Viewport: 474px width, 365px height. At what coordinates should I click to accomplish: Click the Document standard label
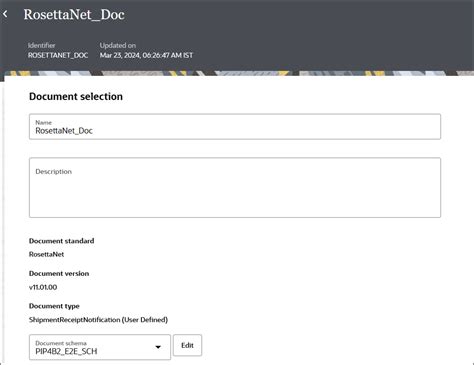pos(62,241)
